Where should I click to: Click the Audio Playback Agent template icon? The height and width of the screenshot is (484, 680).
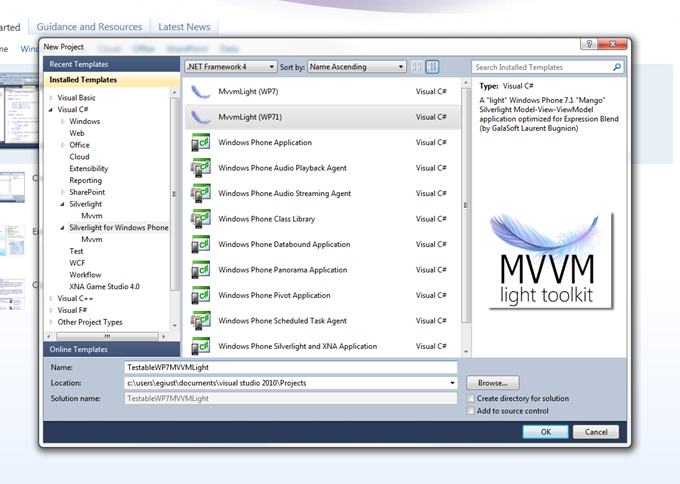200,168
